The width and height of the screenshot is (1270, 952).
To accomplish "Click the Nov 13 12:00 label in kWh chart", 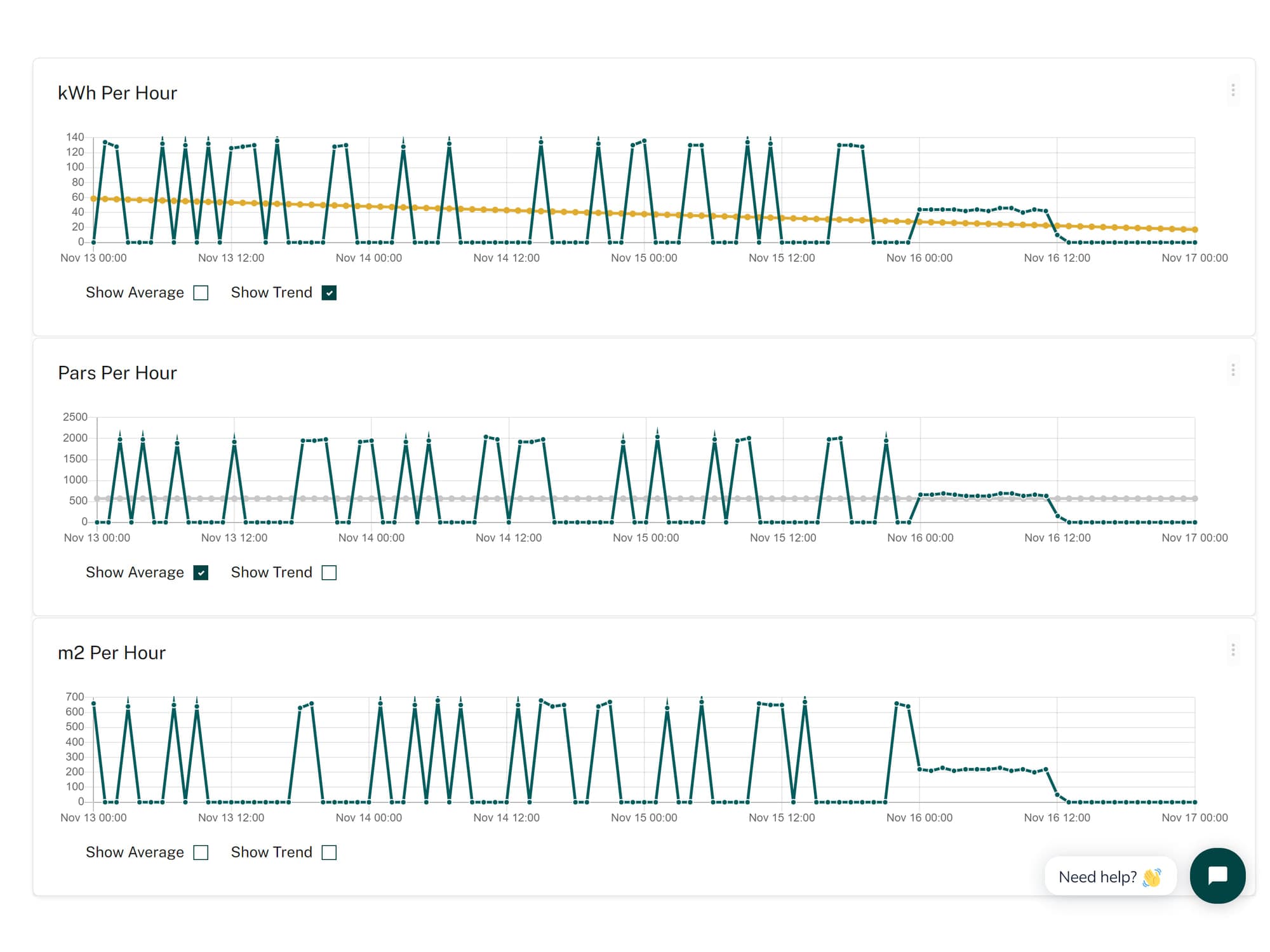I will tap(231, 258).
